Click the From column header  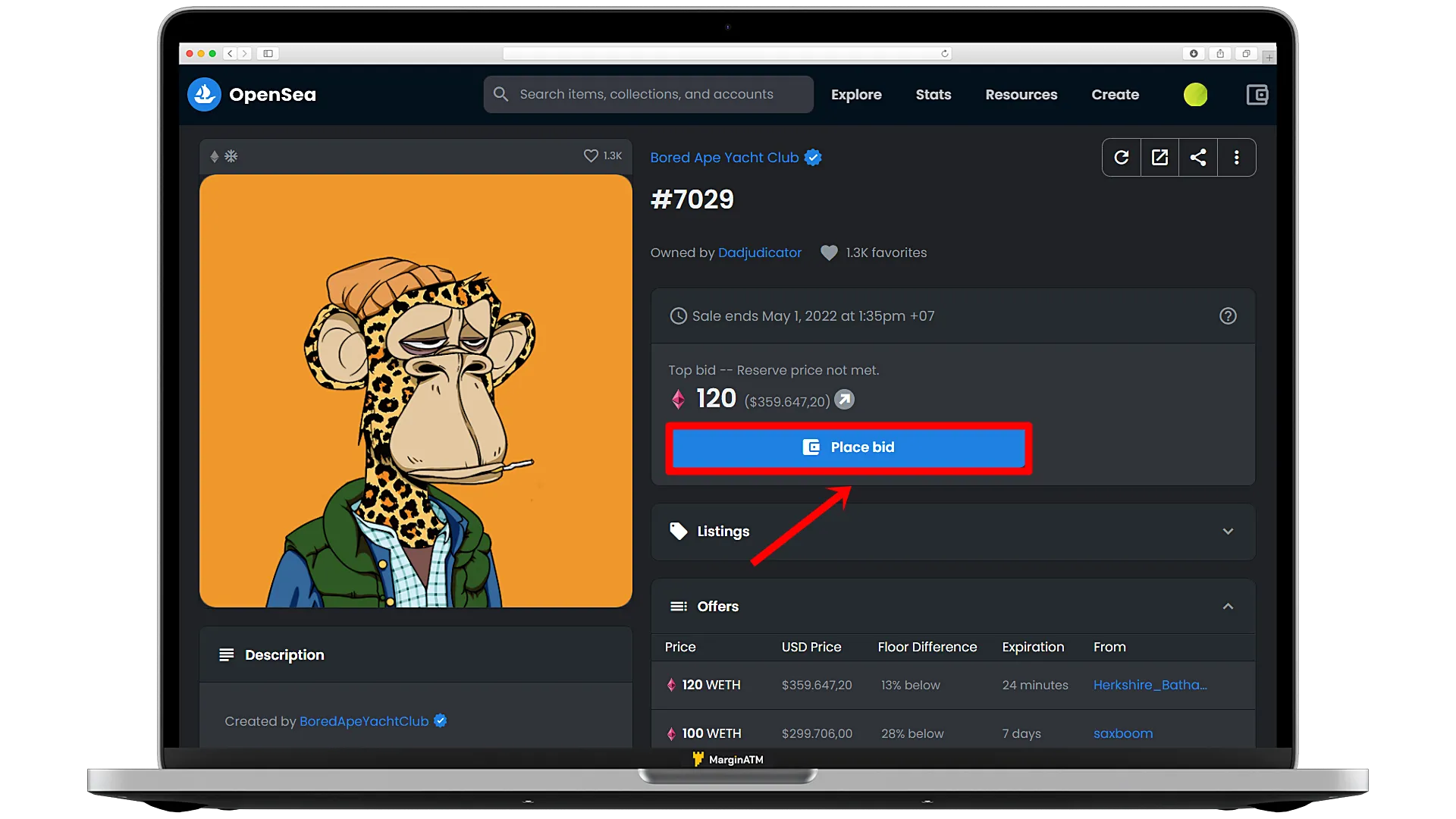(x=1109, y=647)
